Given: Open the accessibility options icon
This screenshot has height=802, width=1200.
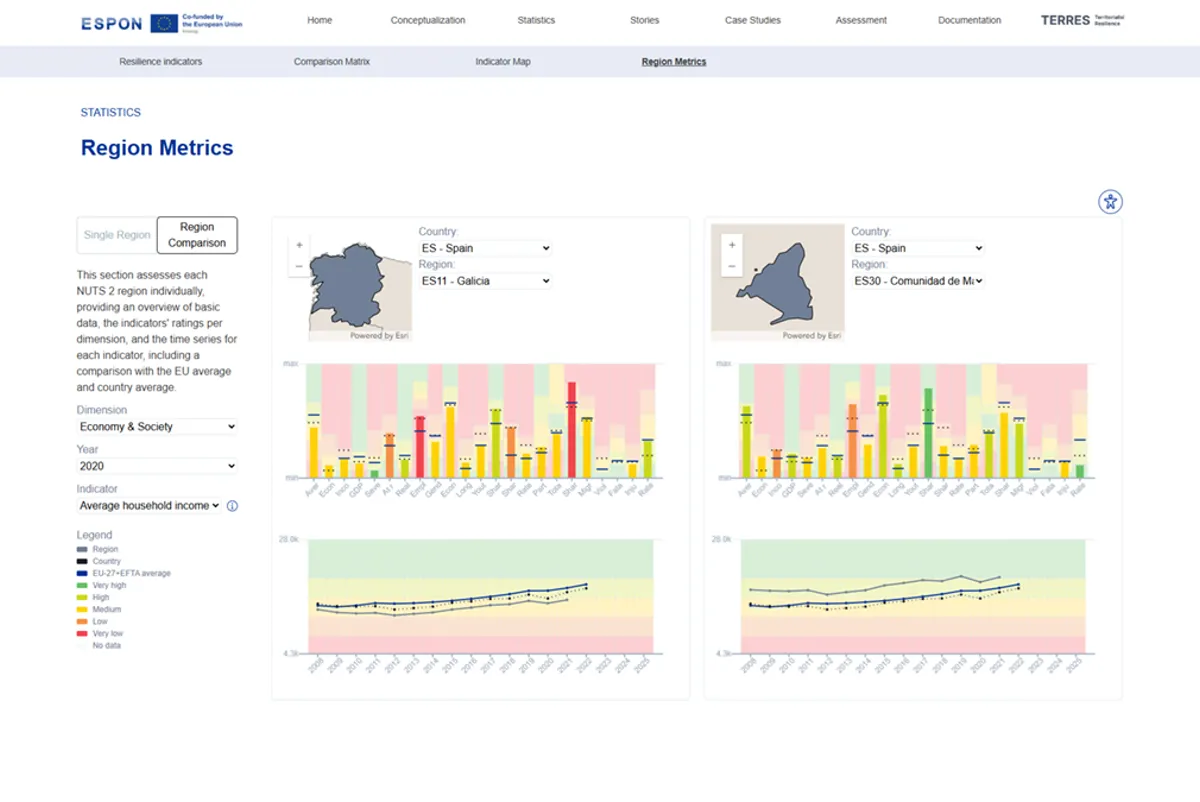Looking at the screenshot, I should (x=1110, y=201).
